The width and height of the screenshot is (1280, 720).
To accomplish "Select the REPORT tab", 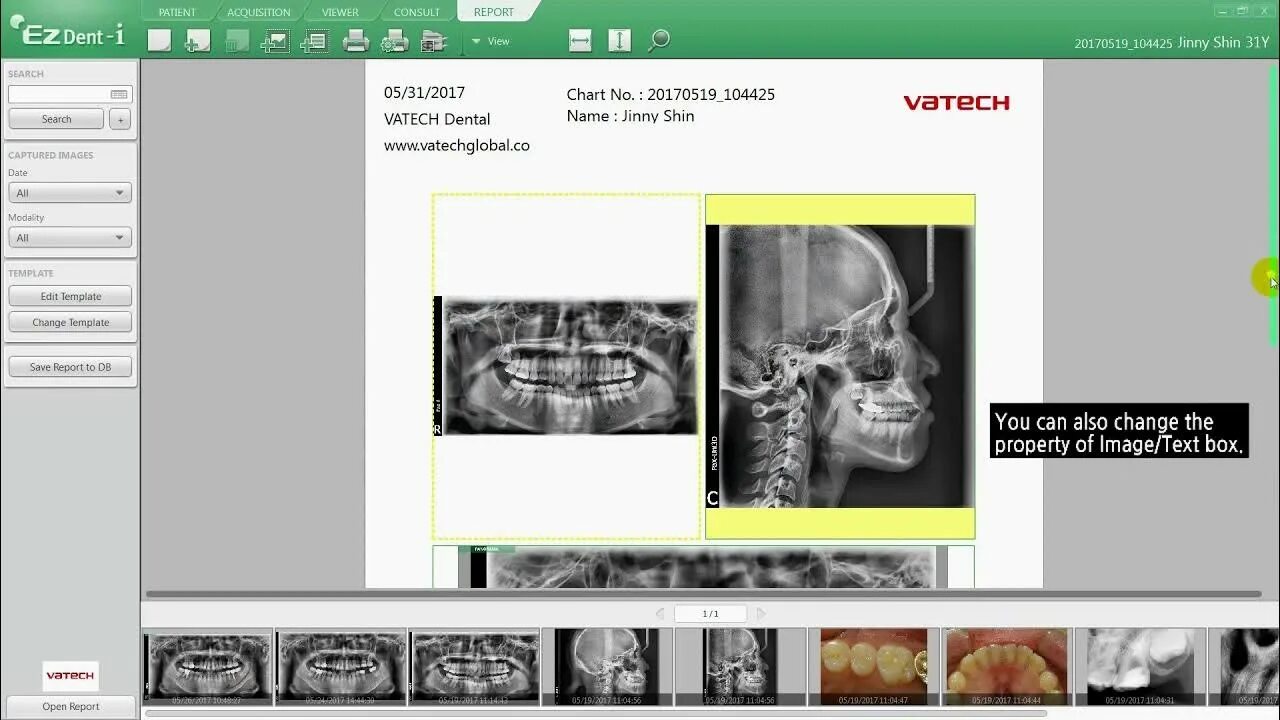I will coord(494,12).
